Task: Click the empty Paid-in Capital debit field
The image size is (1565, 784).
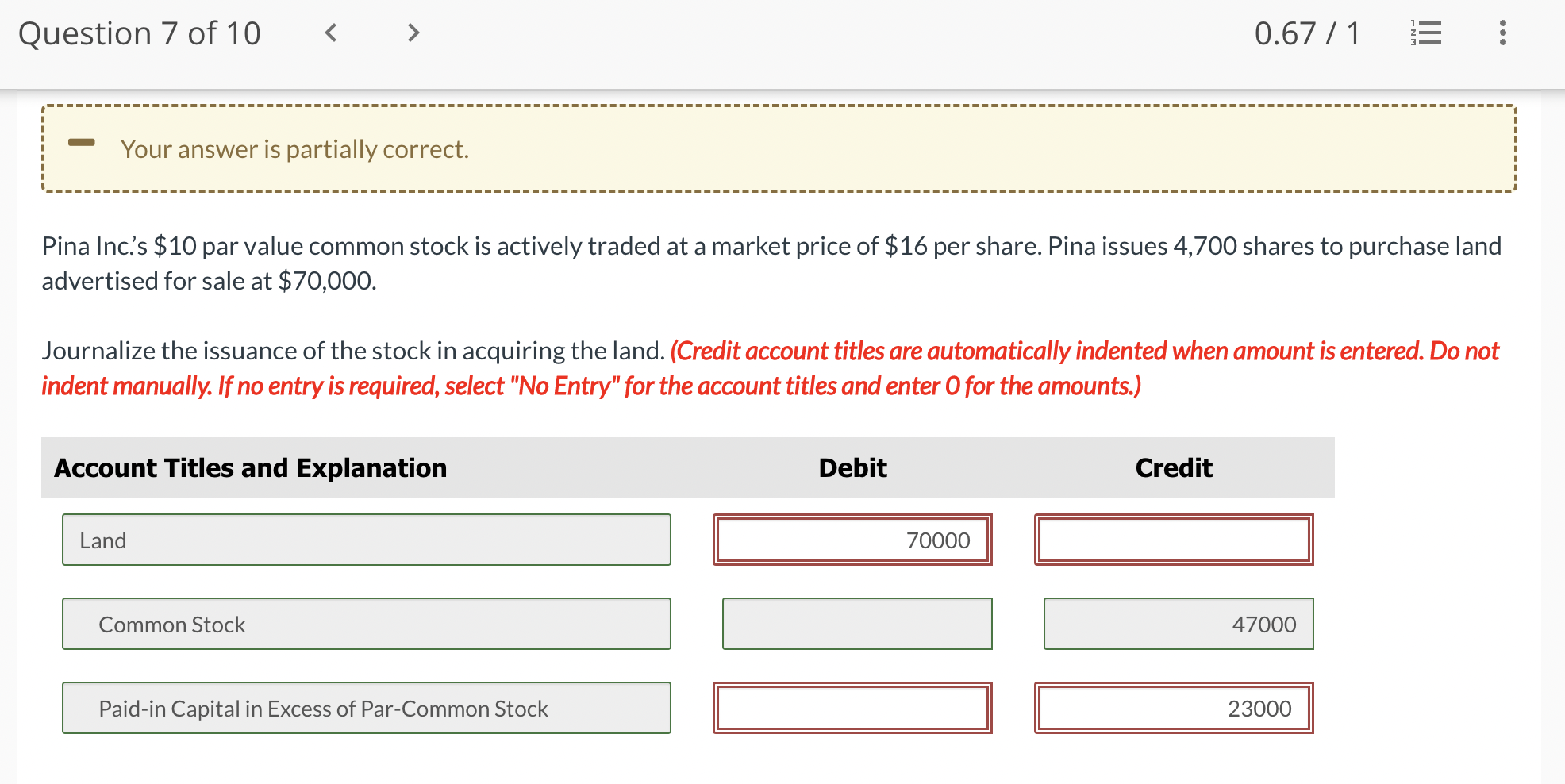Action: 852,708
